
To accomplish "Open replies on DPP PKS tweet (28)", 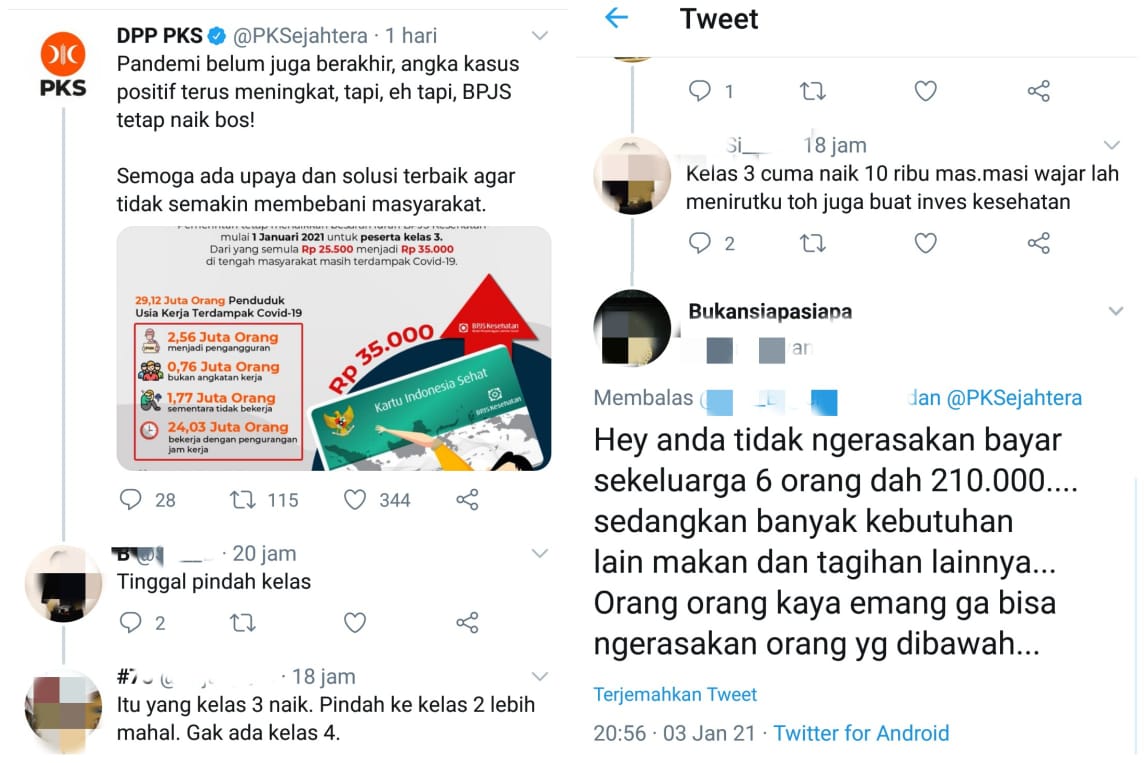I will pyautogui.click(x=130, y=499).
